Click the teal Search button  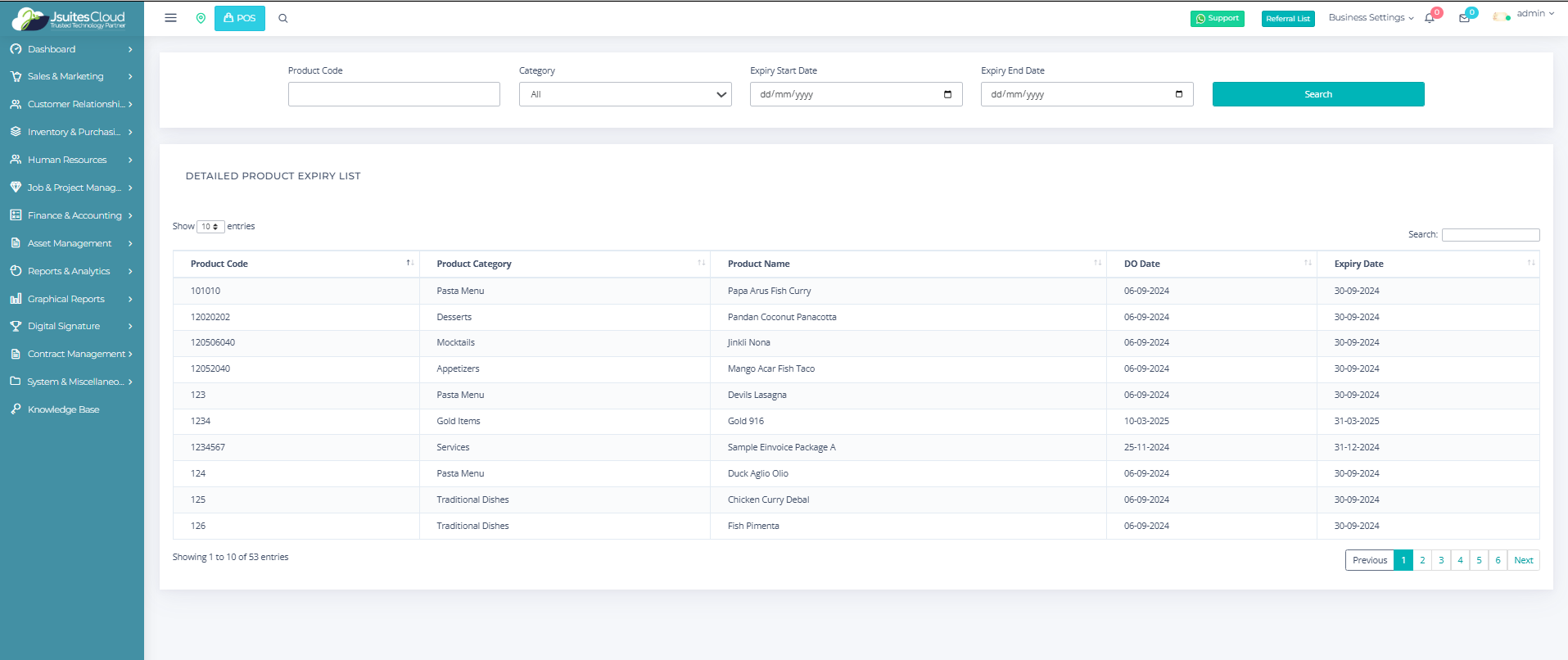[x=1317, y=94]
